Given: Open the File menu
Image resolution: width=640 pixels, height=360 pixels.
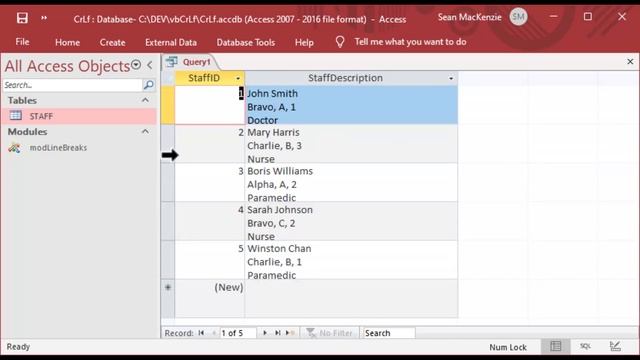Looking at the screenshot, I should [22, 42].
